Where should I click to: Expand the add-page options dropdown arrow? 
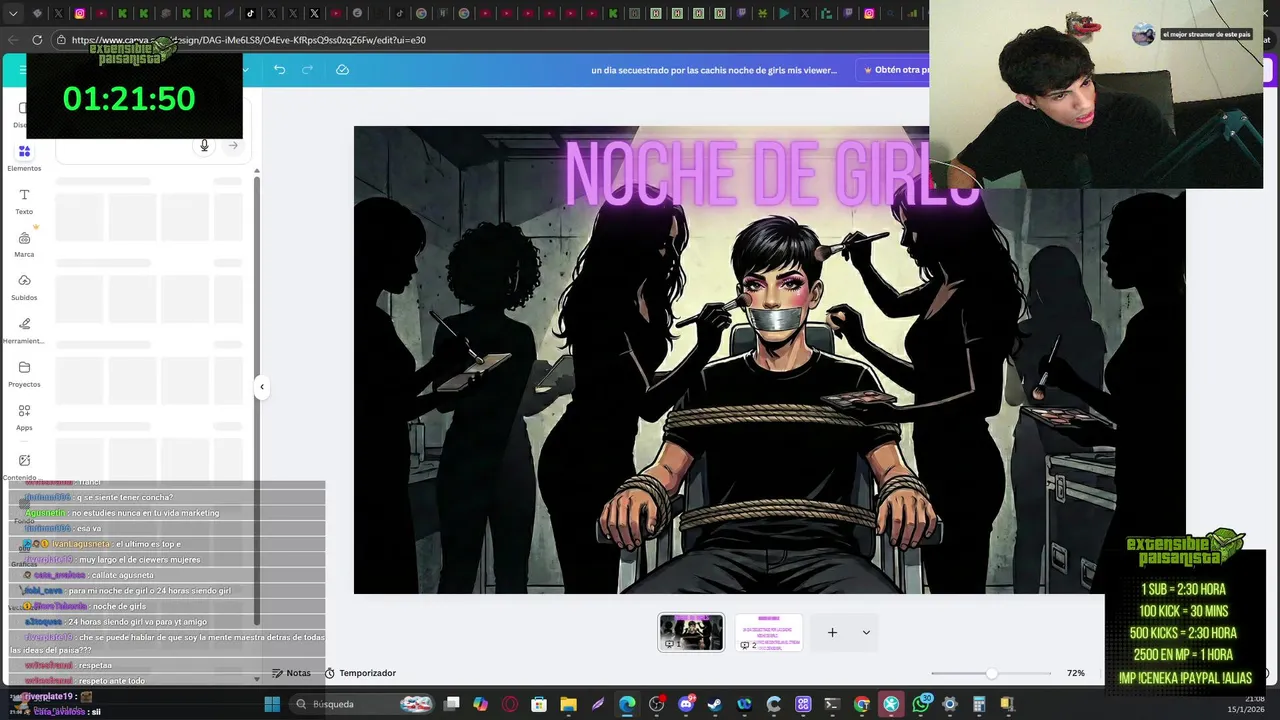866,632
